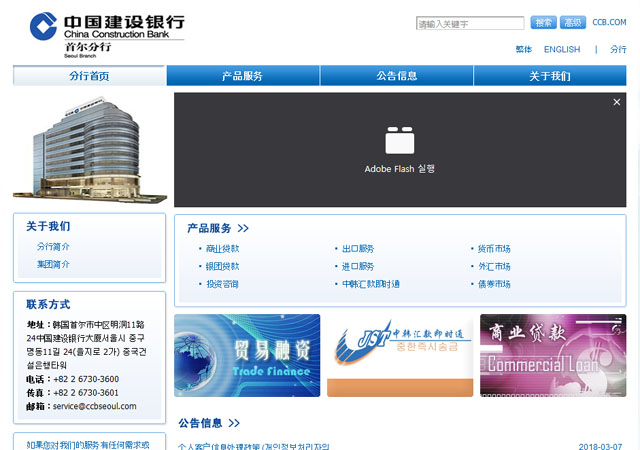Image resolution: width=640 pixels, height=450 pixels.
Task: Click the Adobe Flash plugin icon
Action: (399, 140)
